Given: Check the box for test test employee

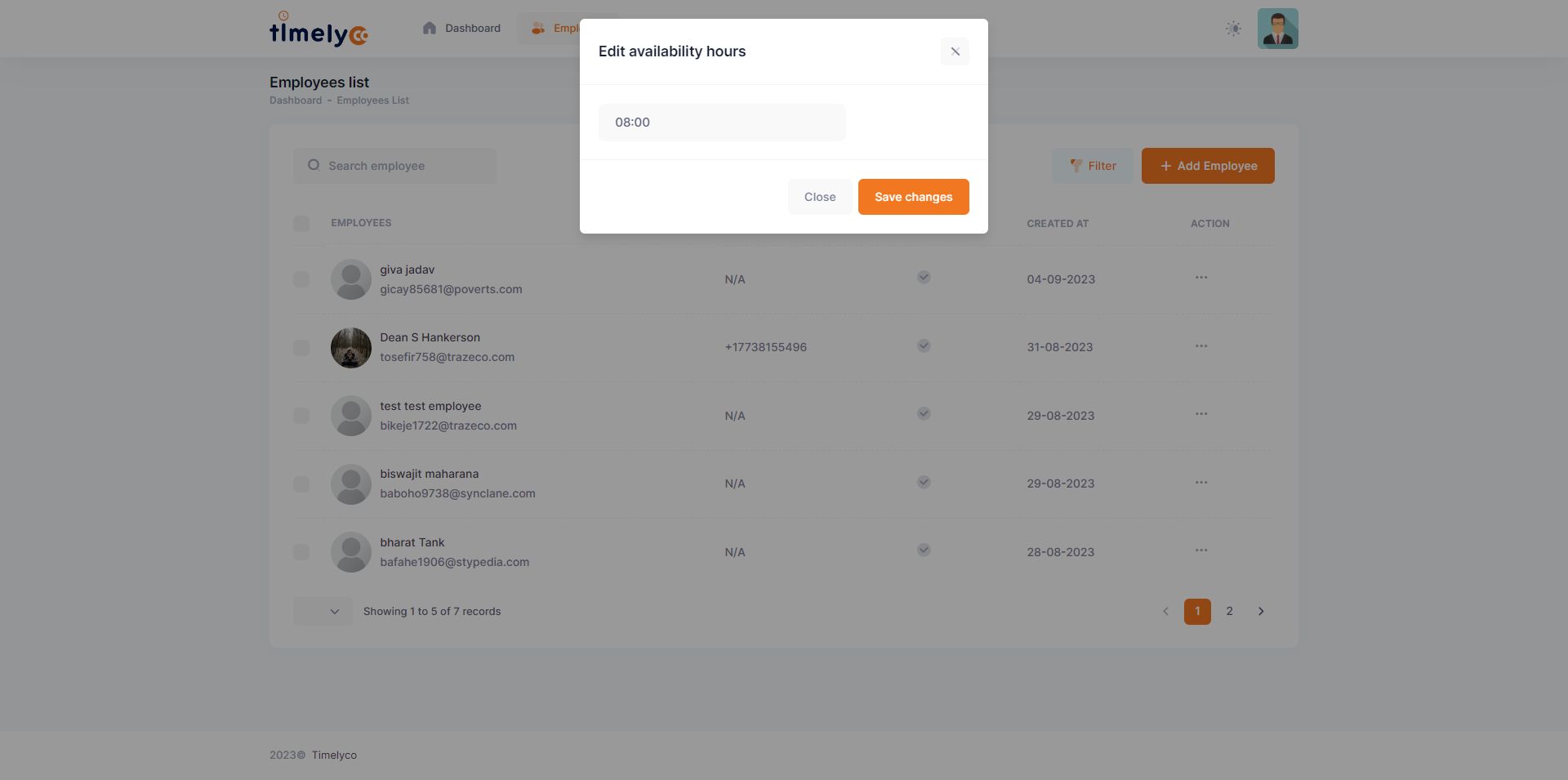Looking at the screenshot, I should click(x=301, y=416).
